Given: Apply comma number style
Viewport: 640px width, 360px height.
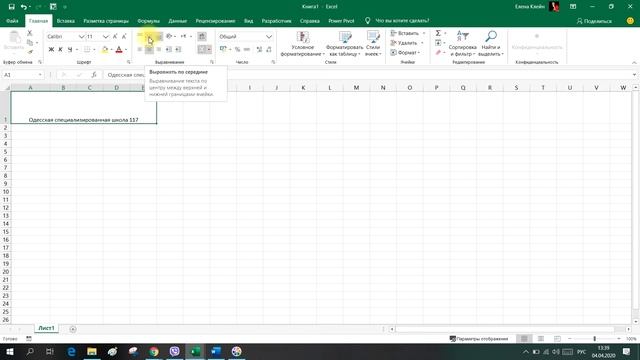Looking at the screenshot, I should [x=247, y=49].
